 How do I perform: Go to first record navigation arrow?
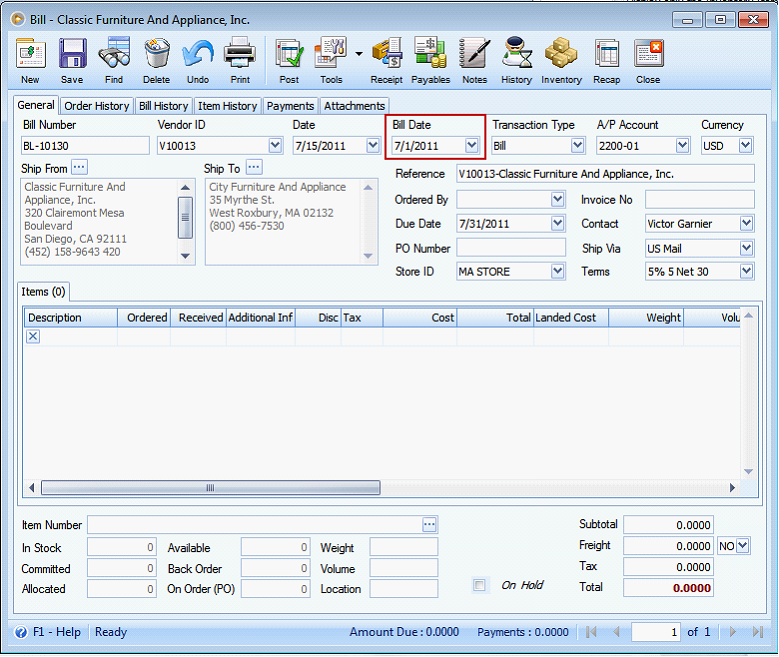click(x=591, y=632)
